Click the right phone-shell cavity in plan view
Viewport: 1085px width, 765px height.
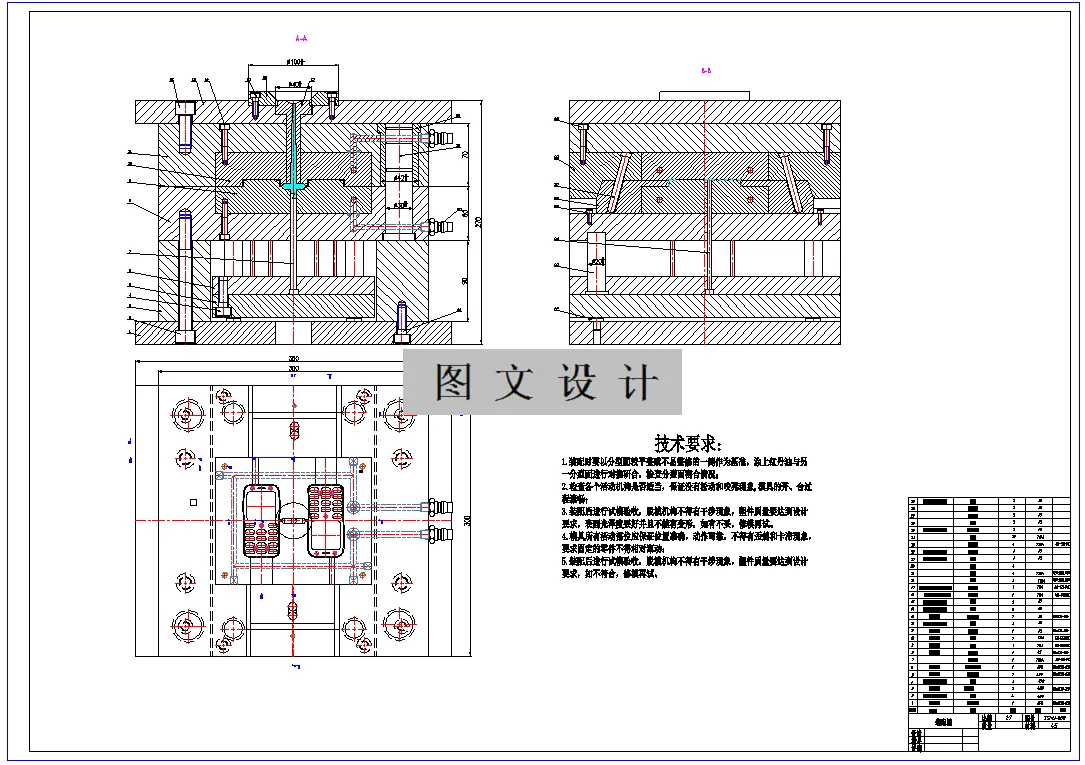pyautogui.click(x=326, y=521)
